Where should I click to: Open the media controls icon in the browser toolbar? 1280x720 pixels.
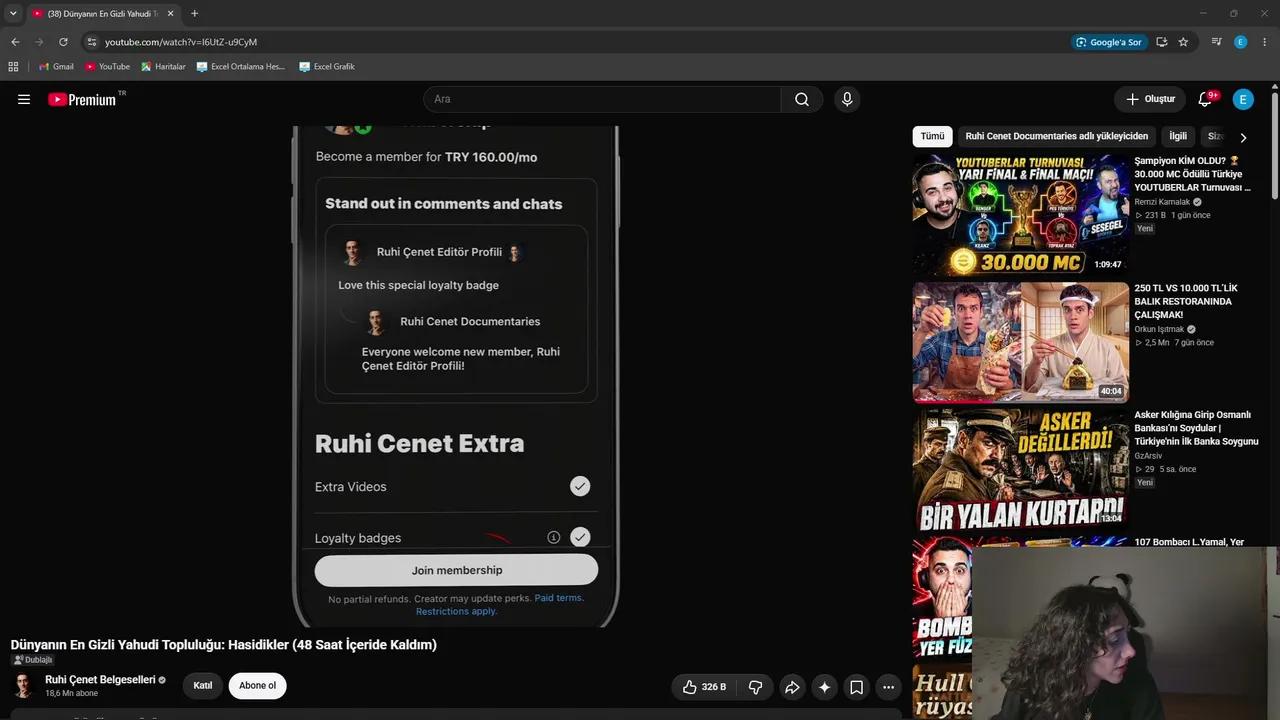tap(1216, 42)
